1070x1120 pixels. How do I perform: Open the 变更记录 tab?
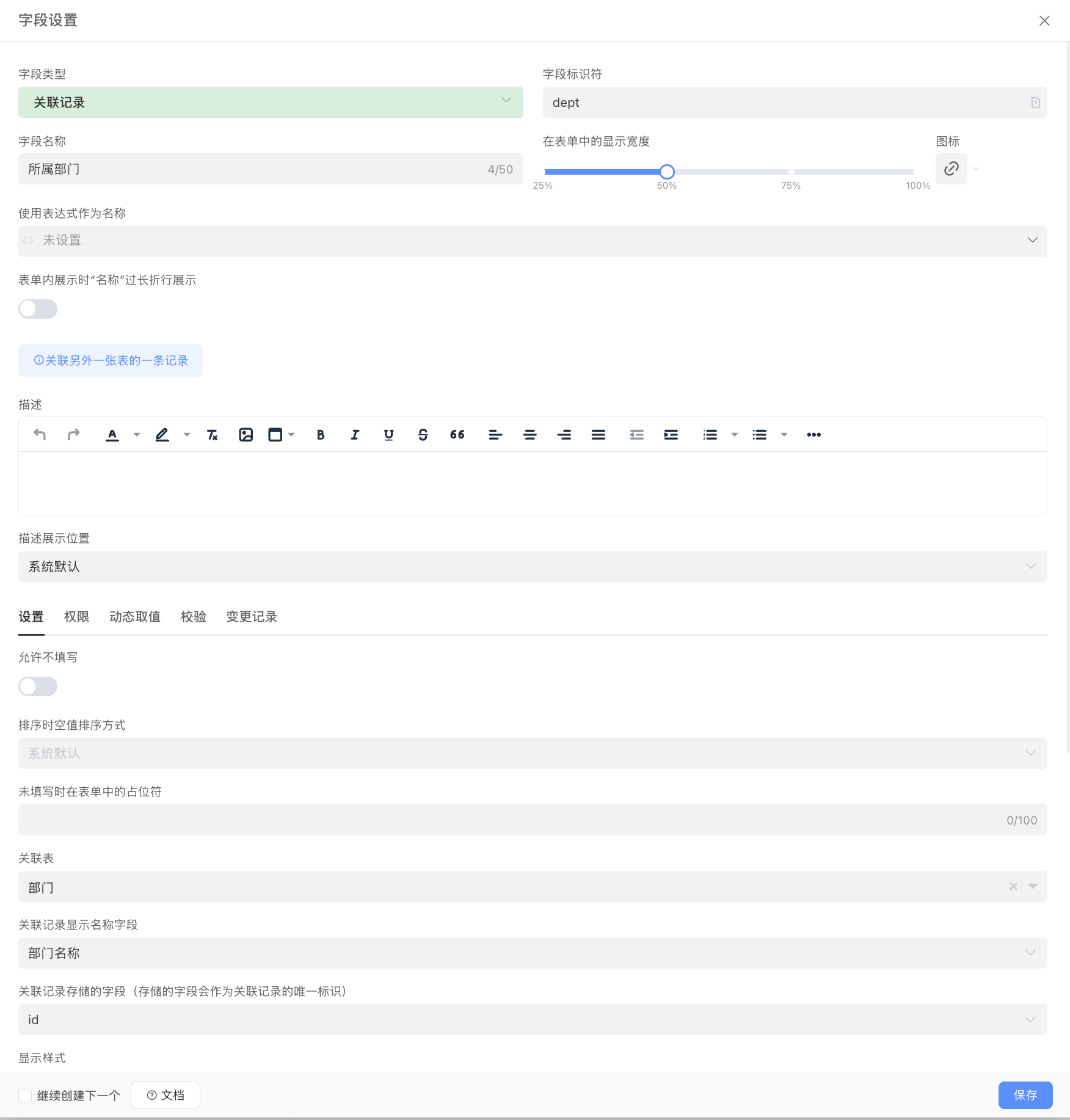point(251,617)
